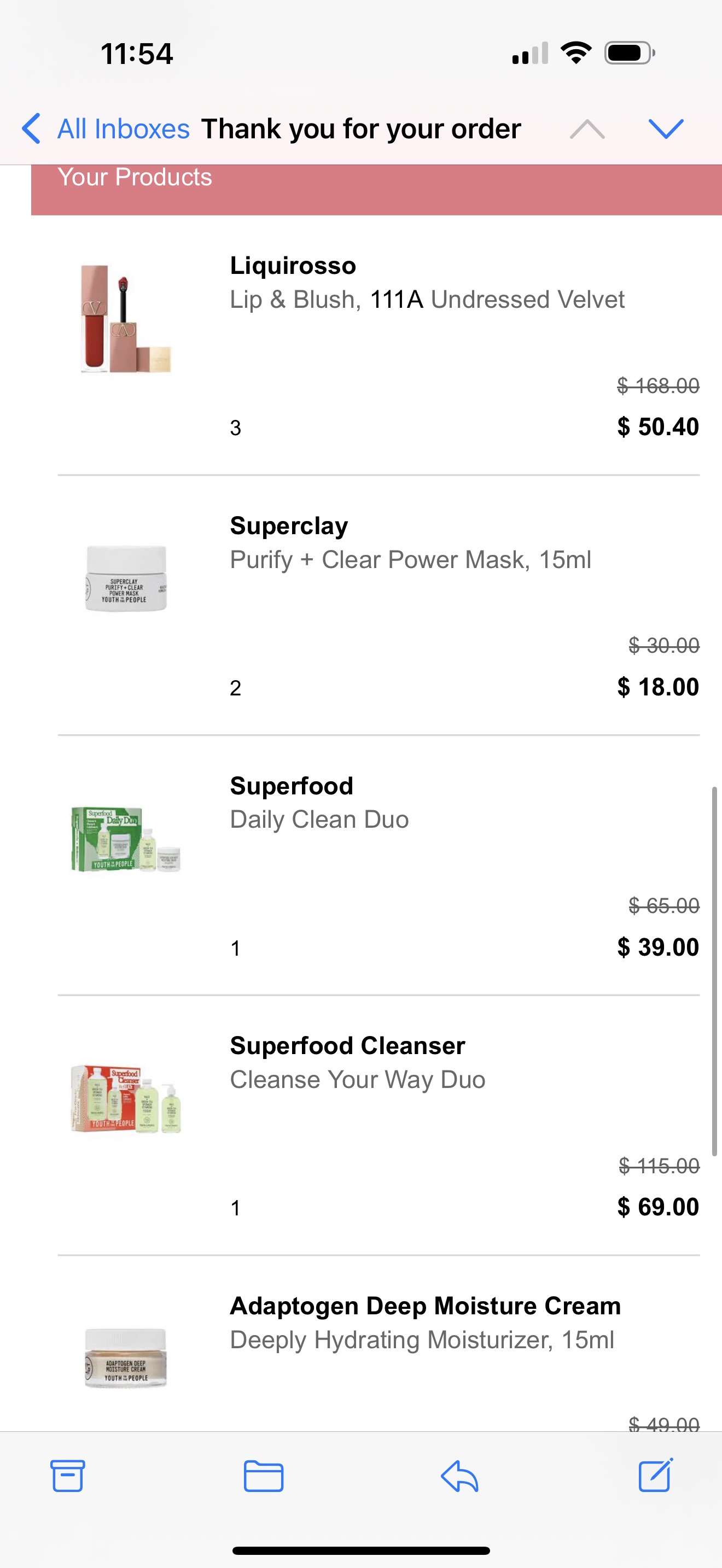Image resolution: width=722 pixels, height=1568 pixels.
Task: Tap the vertical scroll indicator bar
Action: pyautogui.click(x=715, y=971)
